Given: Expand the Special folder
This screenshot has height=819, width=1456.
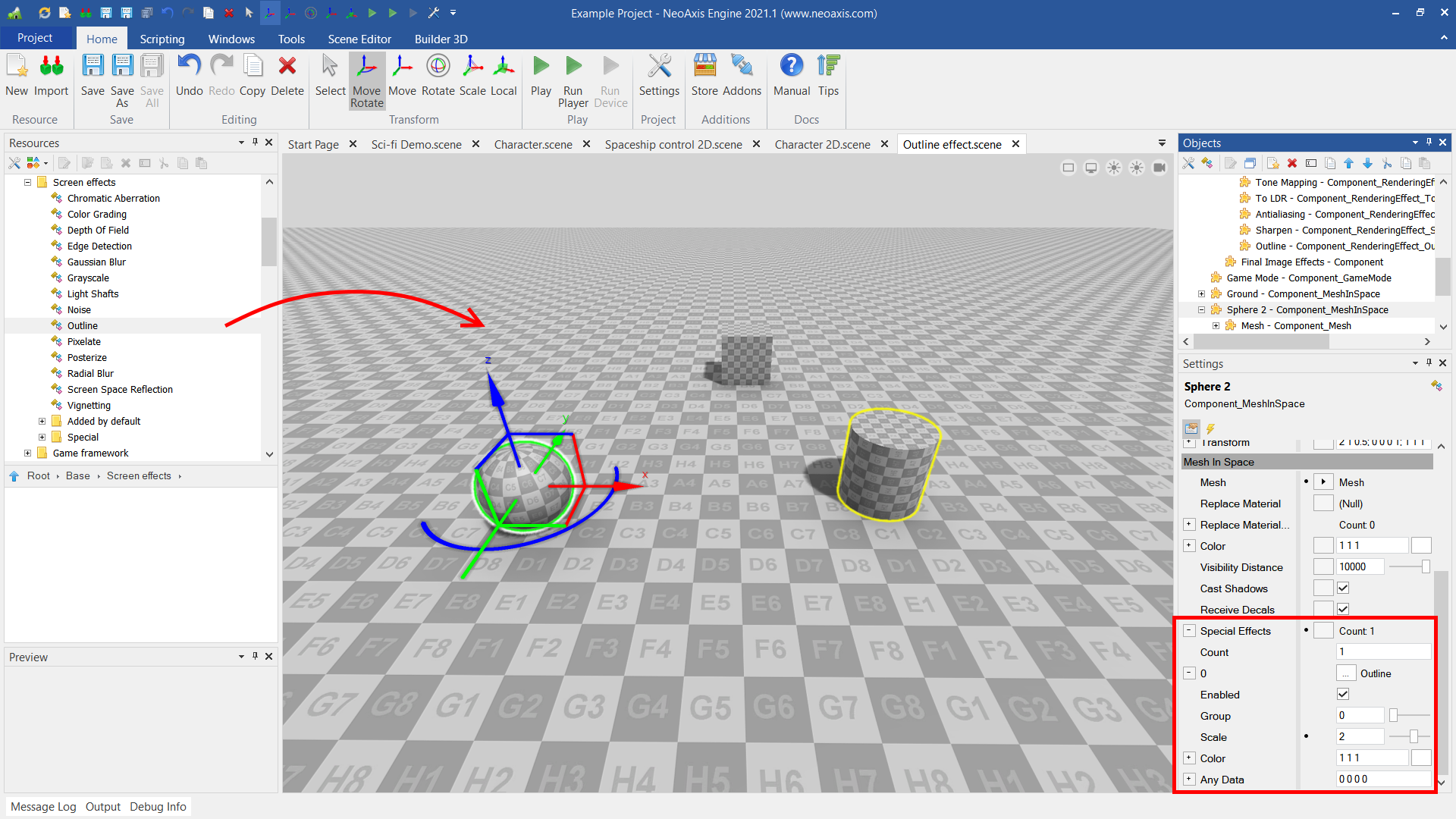Looking at the screenshot, I should point(42,437).
